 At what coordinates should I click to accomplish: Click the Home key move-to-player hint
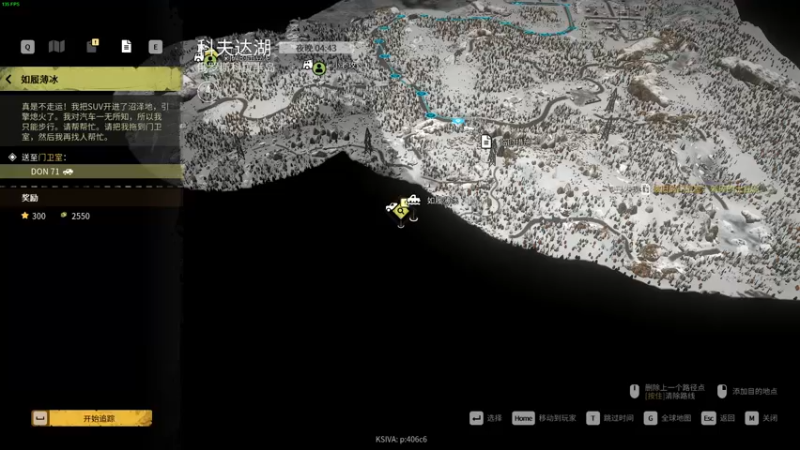(x=544, y=418)
